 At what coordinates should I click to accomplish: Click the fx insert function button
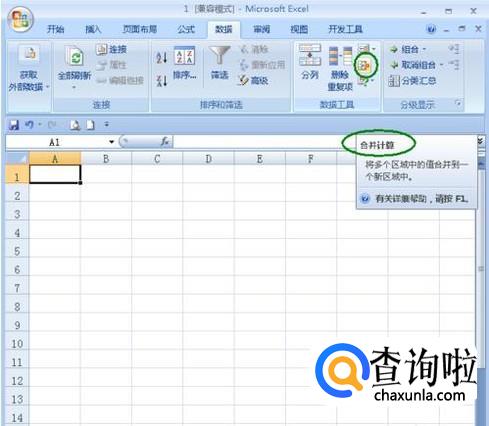pyautogui.click(x=165, y=142)
